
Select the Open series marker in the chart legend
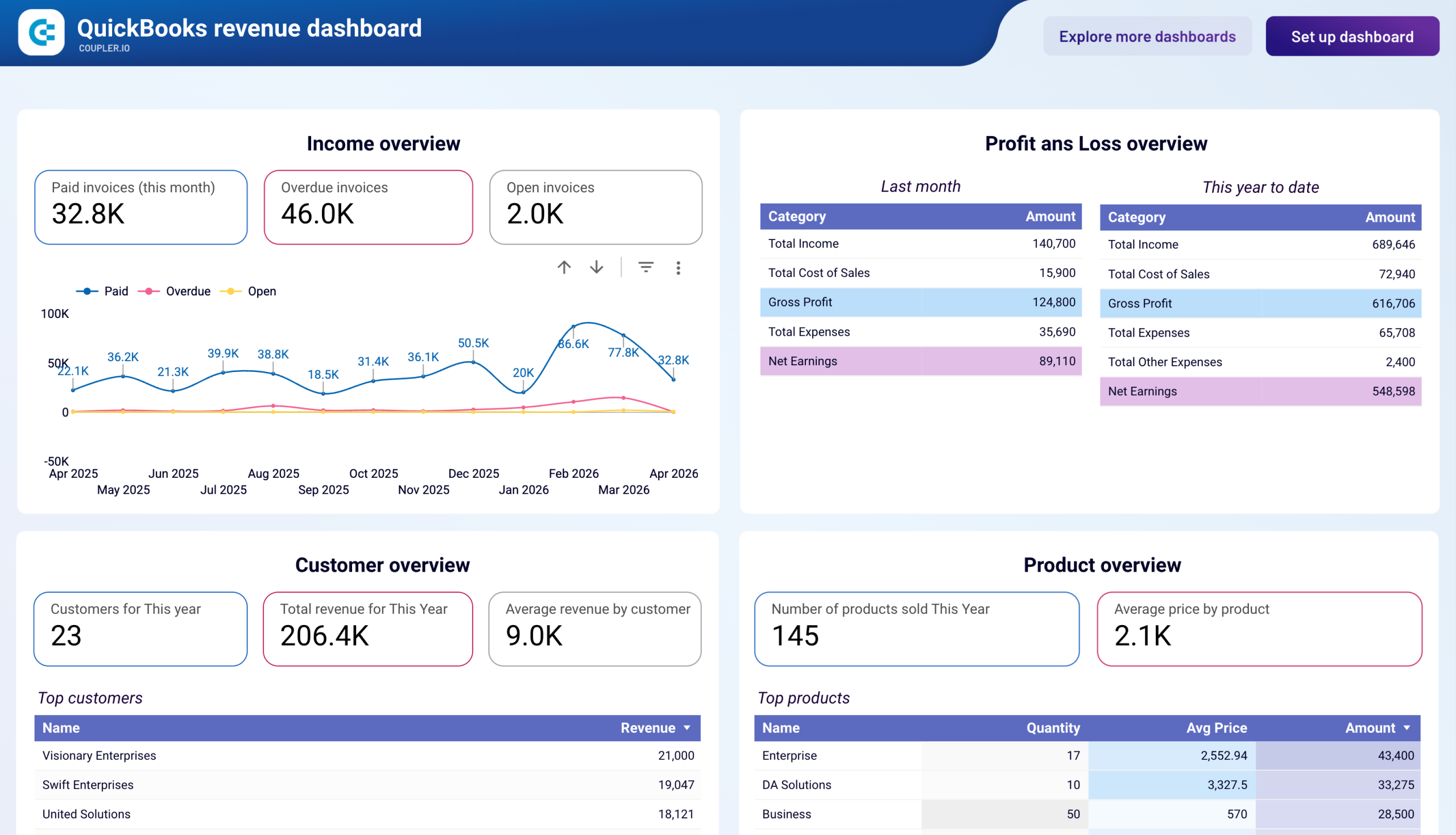(x=231, y=291)
